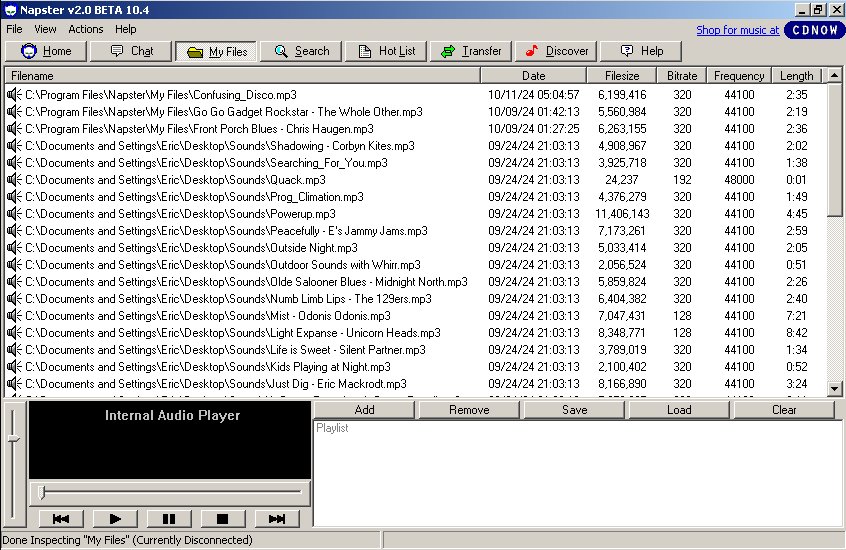Click speaker icon of Go Go Gadget Rockstar

[x=15, y=112]
